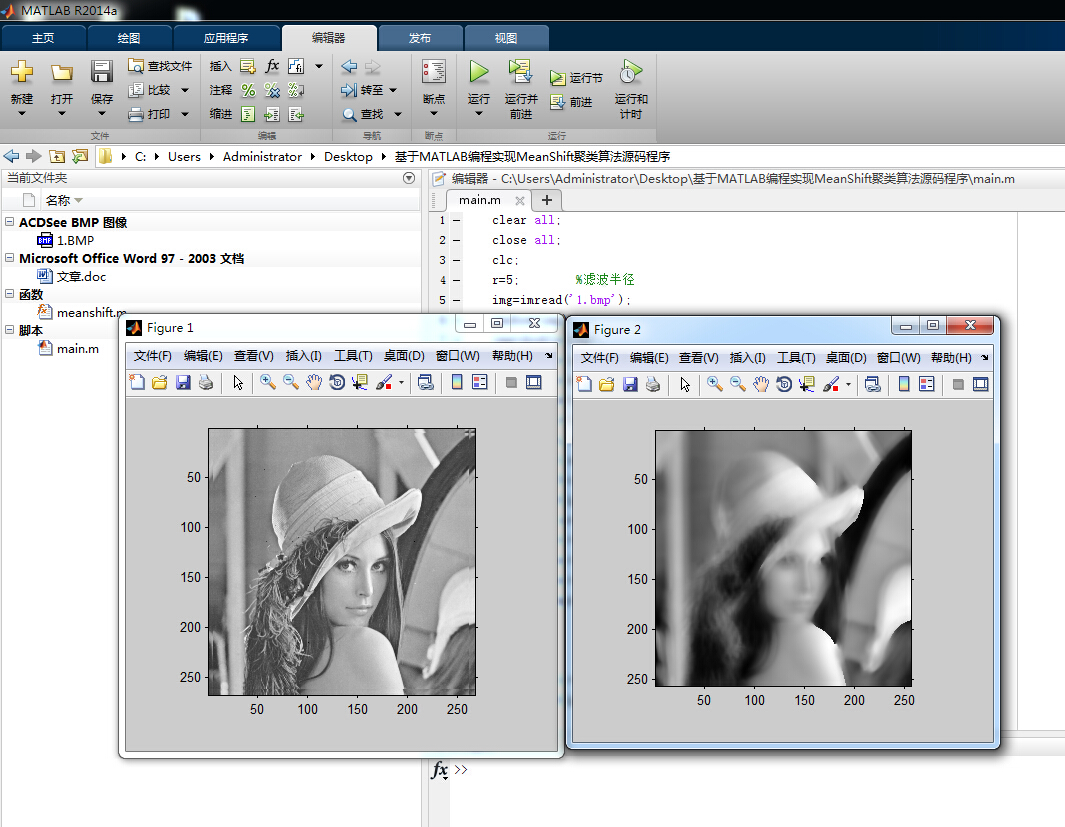Open the Go To (转至) dropdown arrow

393,90
